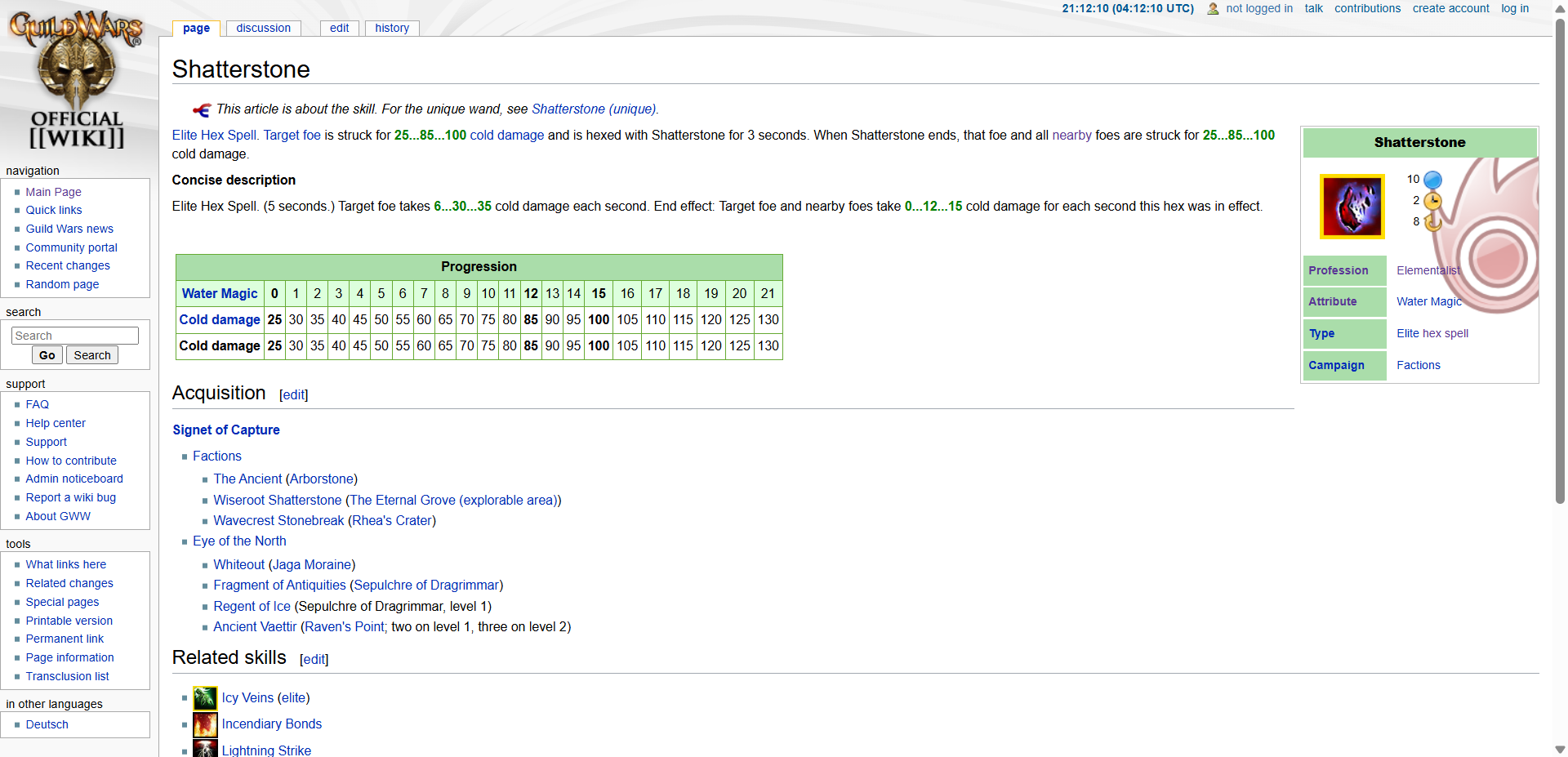Open Transclusion list link
The width and height of the screenshot is (1568, 757).
point(67,676)
